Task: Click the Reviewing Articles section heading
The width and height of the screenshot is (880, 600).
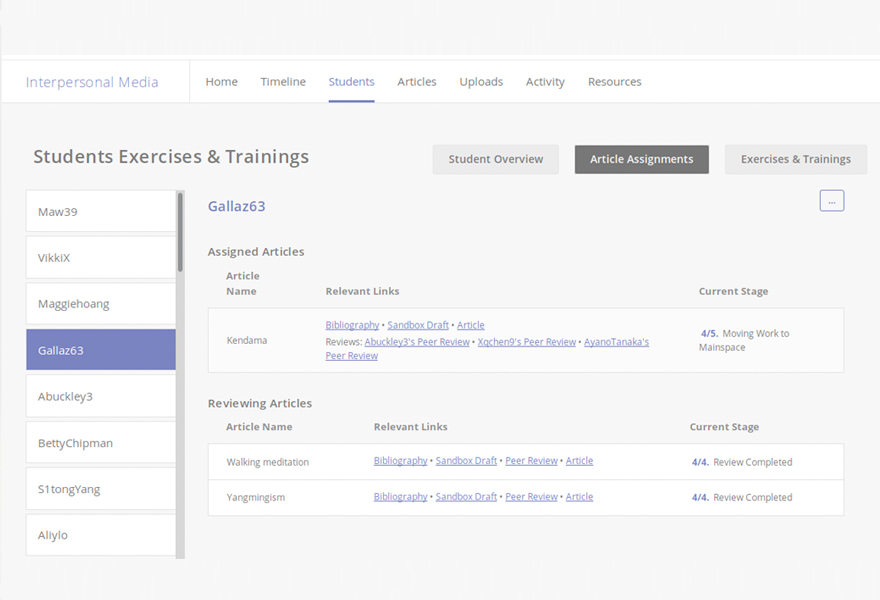Action: click(260, 403)
